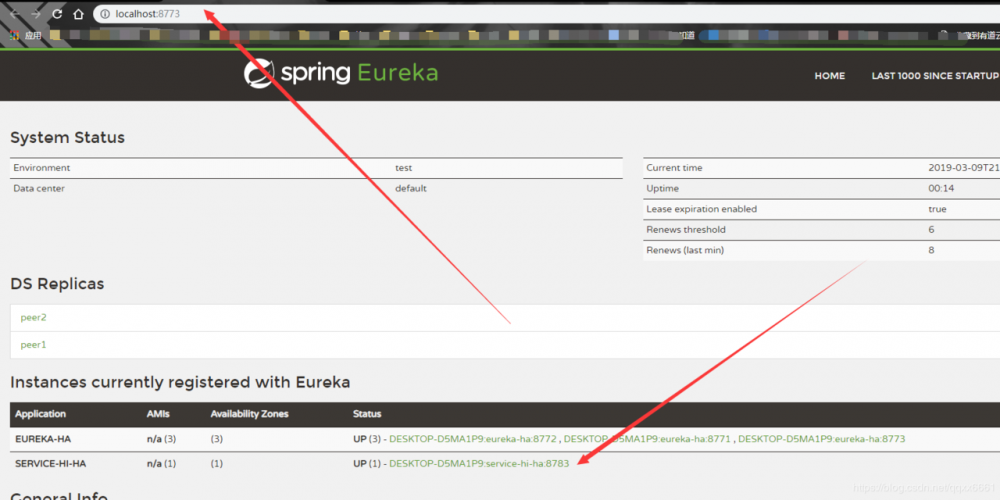1000x500 pixels.
Task: Click the browser forward arrow
Action: [x=36, y=13]
